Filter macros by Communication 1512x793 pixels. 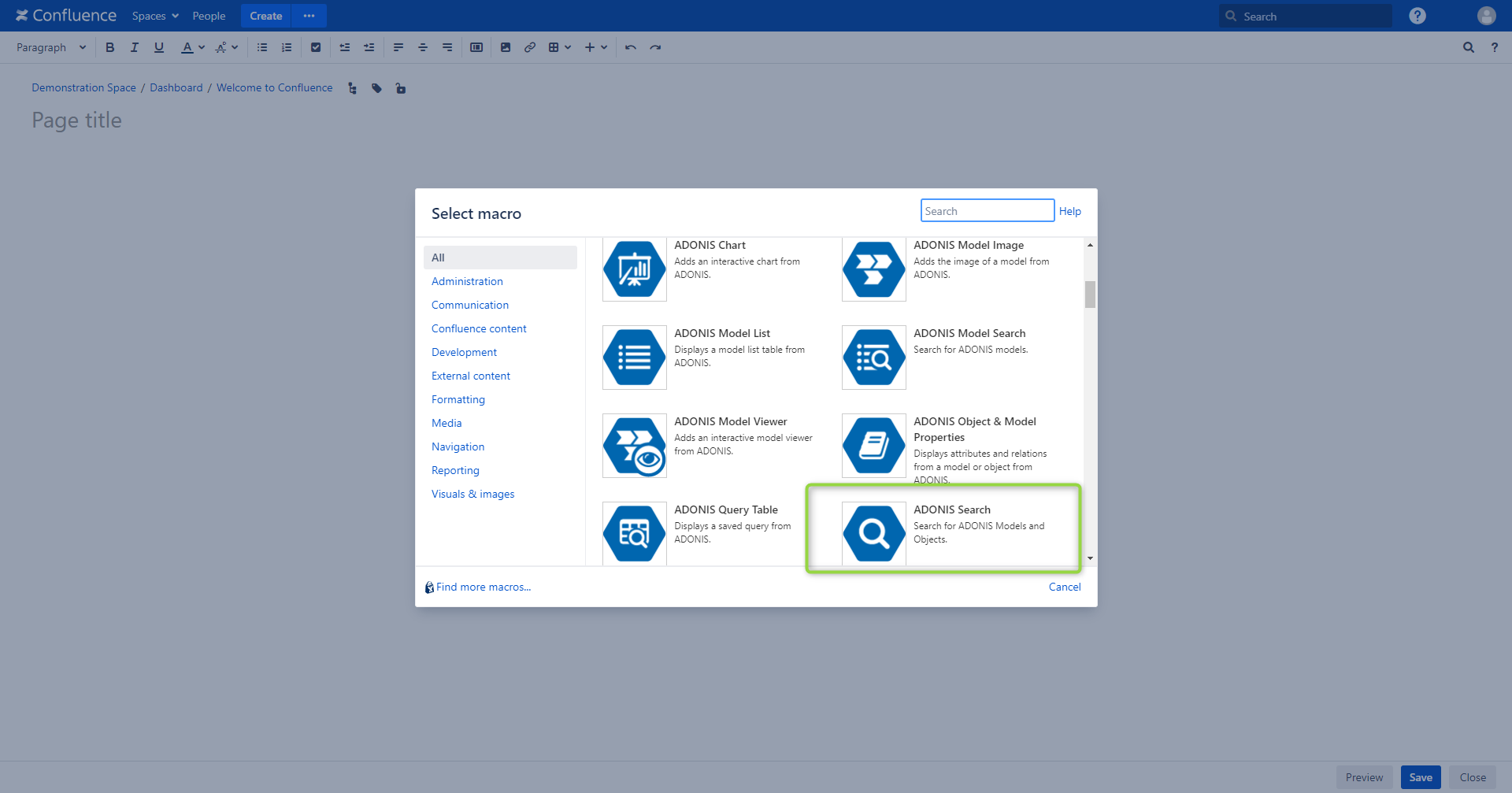[470, 305]
